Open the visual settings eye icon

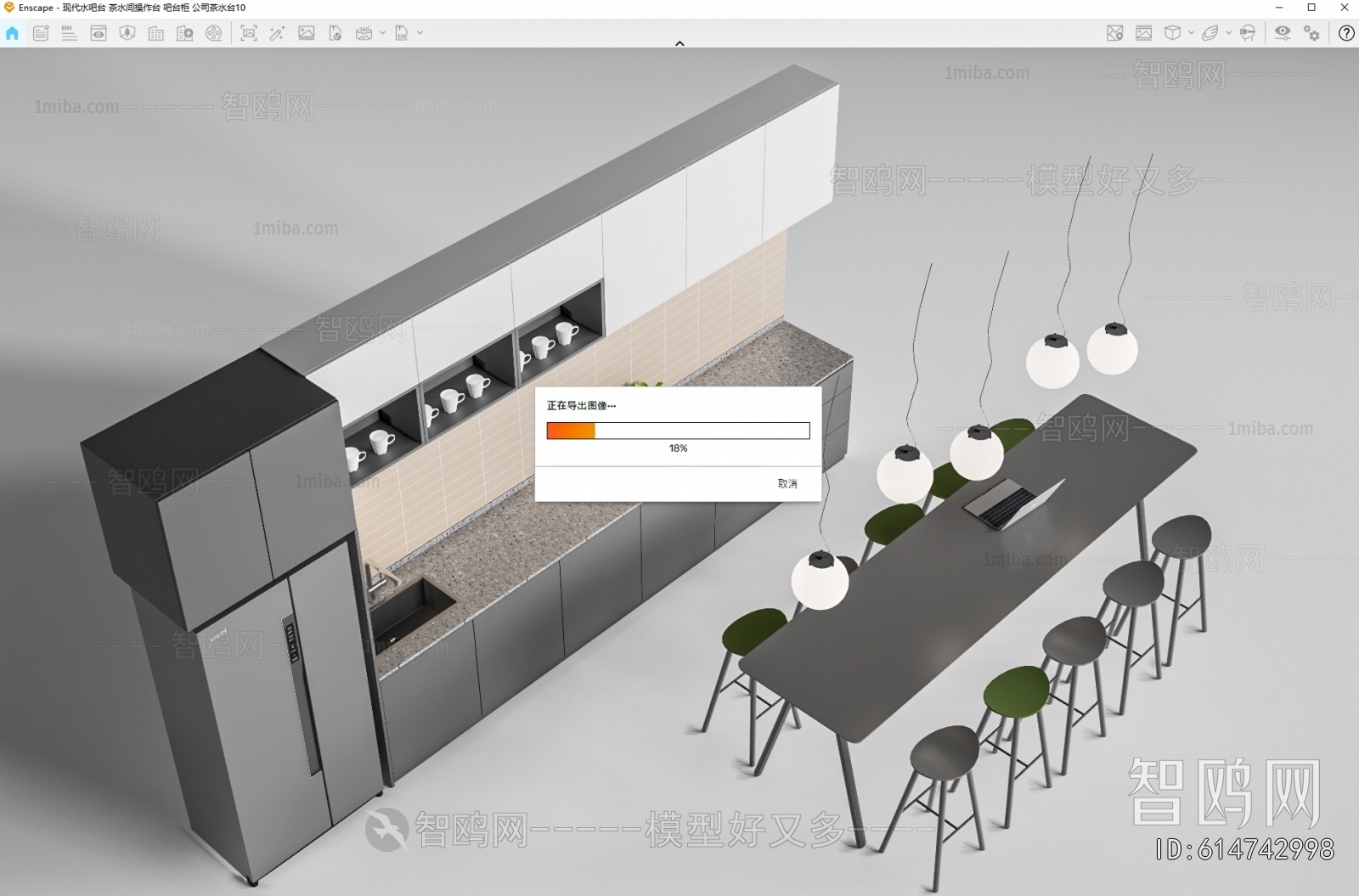click(1283, 34)
